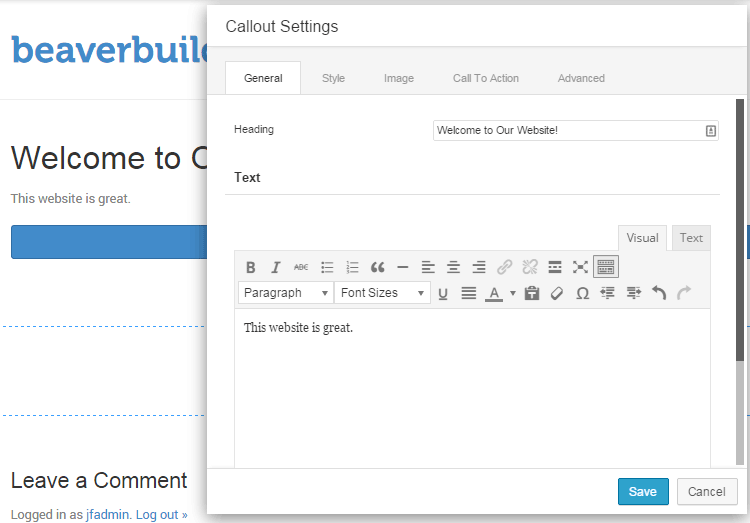
Task: Toggle distraction-free fullscreen mode
Action: (580, 267)
